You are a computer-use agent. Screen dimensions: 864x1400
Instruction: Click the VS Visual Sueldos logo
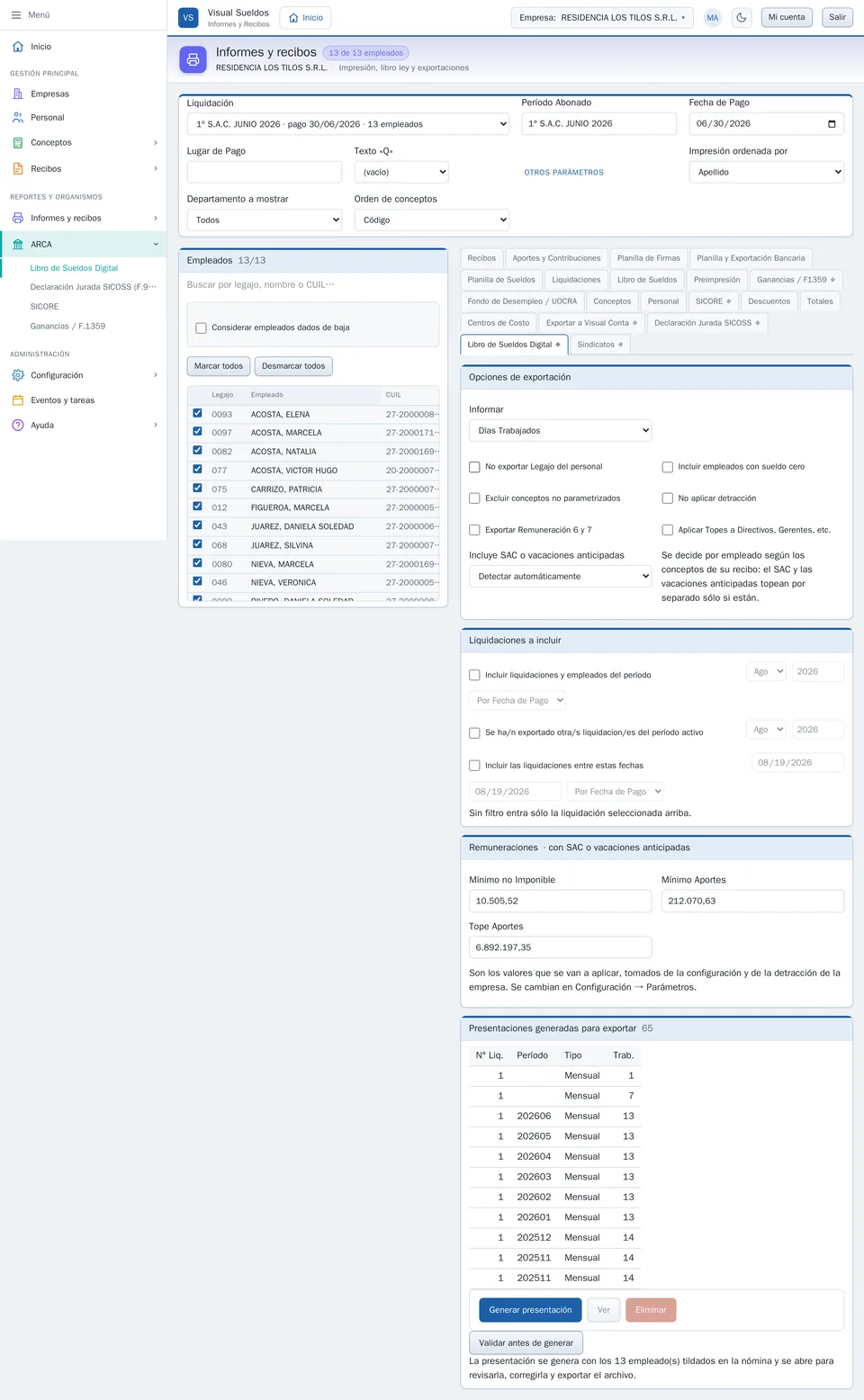tap(188, 17)
